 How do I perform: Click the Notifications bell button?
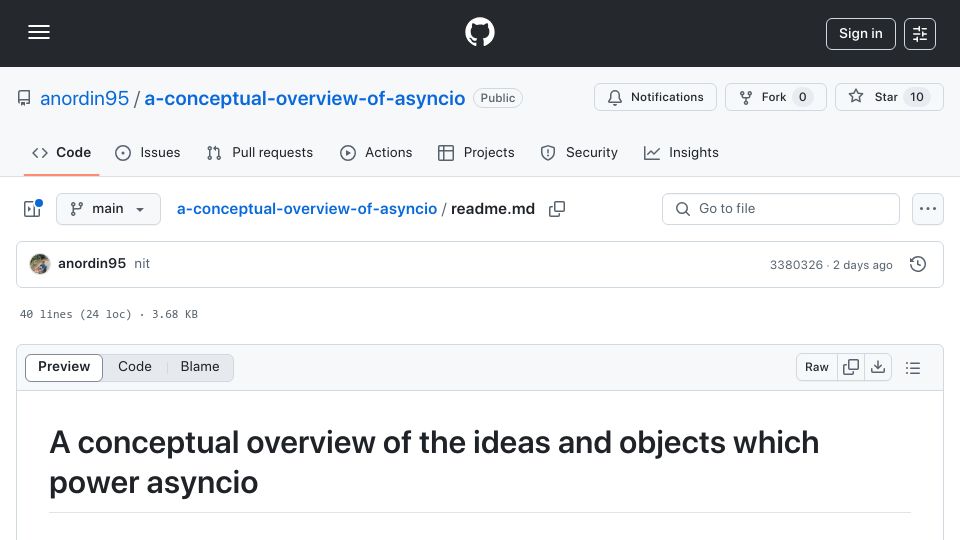[655, 97]
